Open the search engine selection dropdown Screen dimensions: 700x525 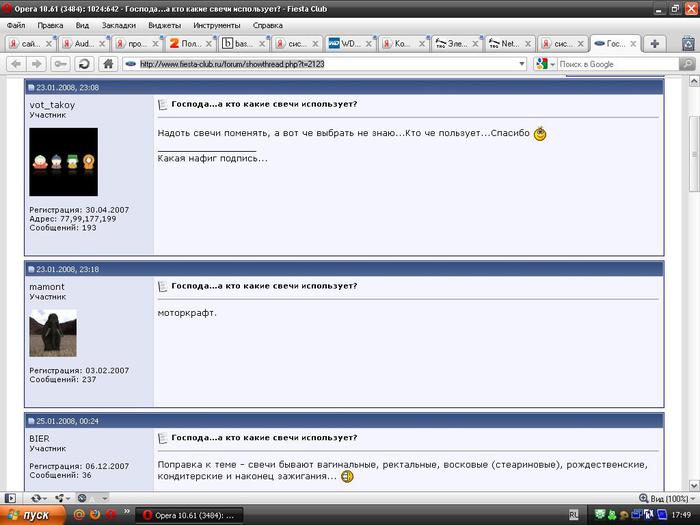552,65
